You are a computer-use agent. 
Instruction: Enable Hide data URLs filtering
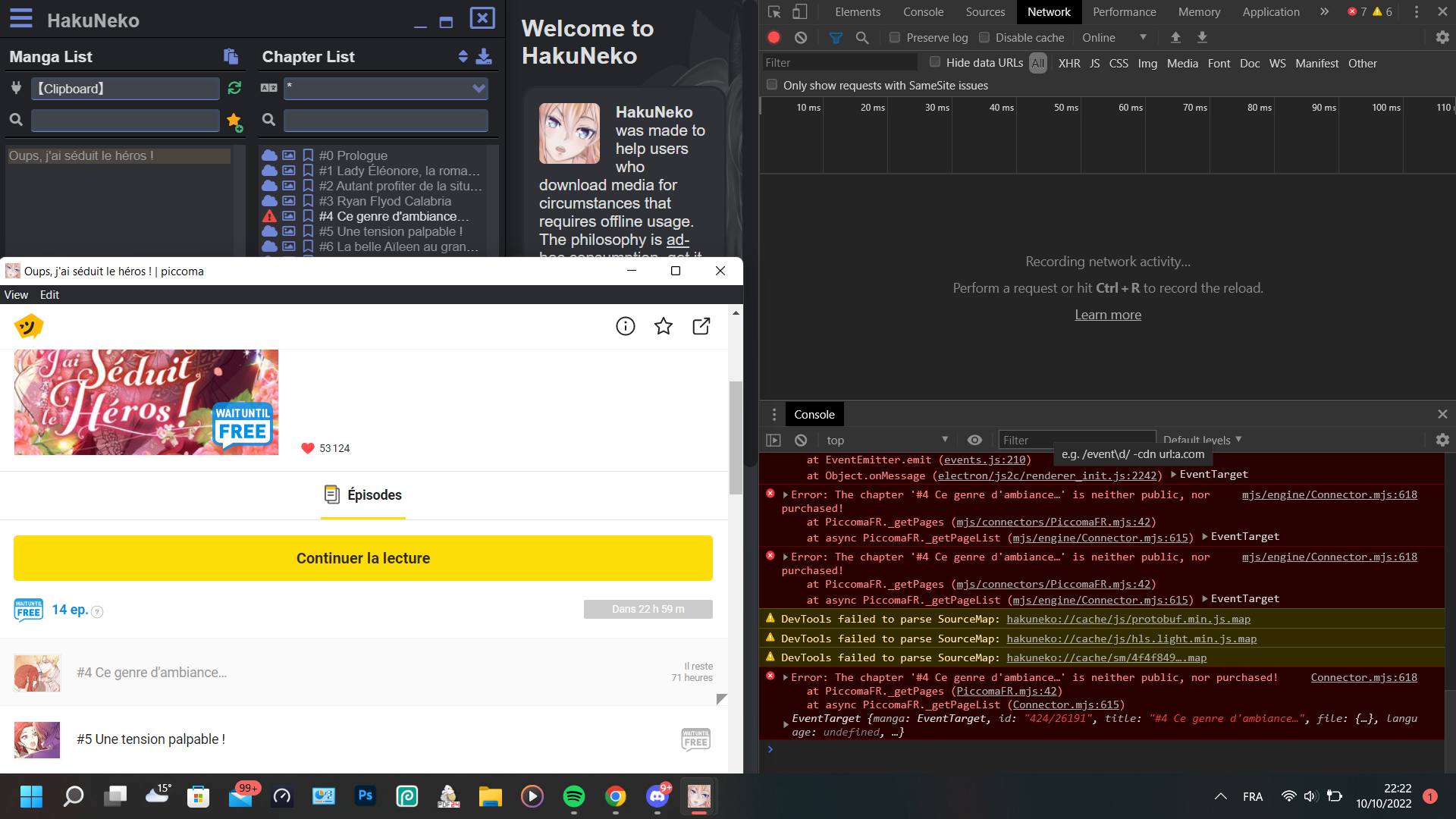(x=935, y=62)
